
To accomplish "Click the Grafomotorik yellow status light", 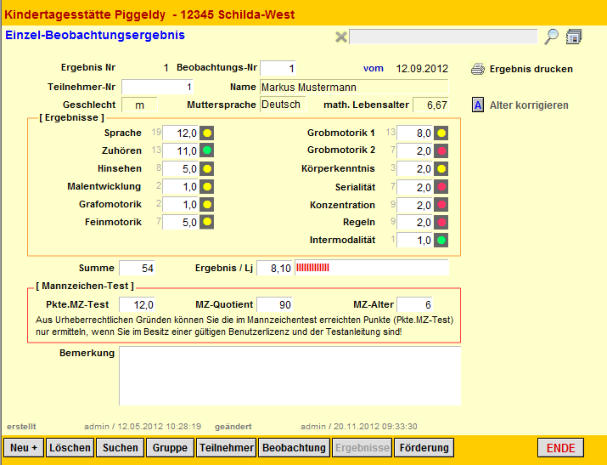I will [x=207, y=204].
